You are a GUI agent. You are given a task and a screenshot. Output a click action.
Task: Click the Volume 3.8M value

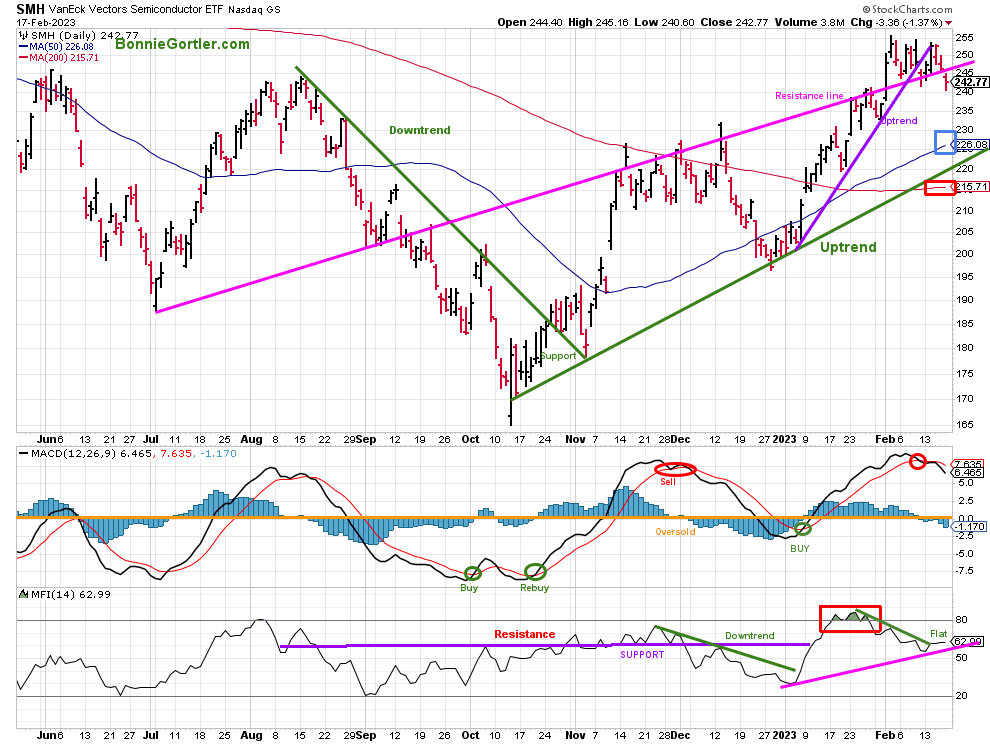tap(809, 22)
